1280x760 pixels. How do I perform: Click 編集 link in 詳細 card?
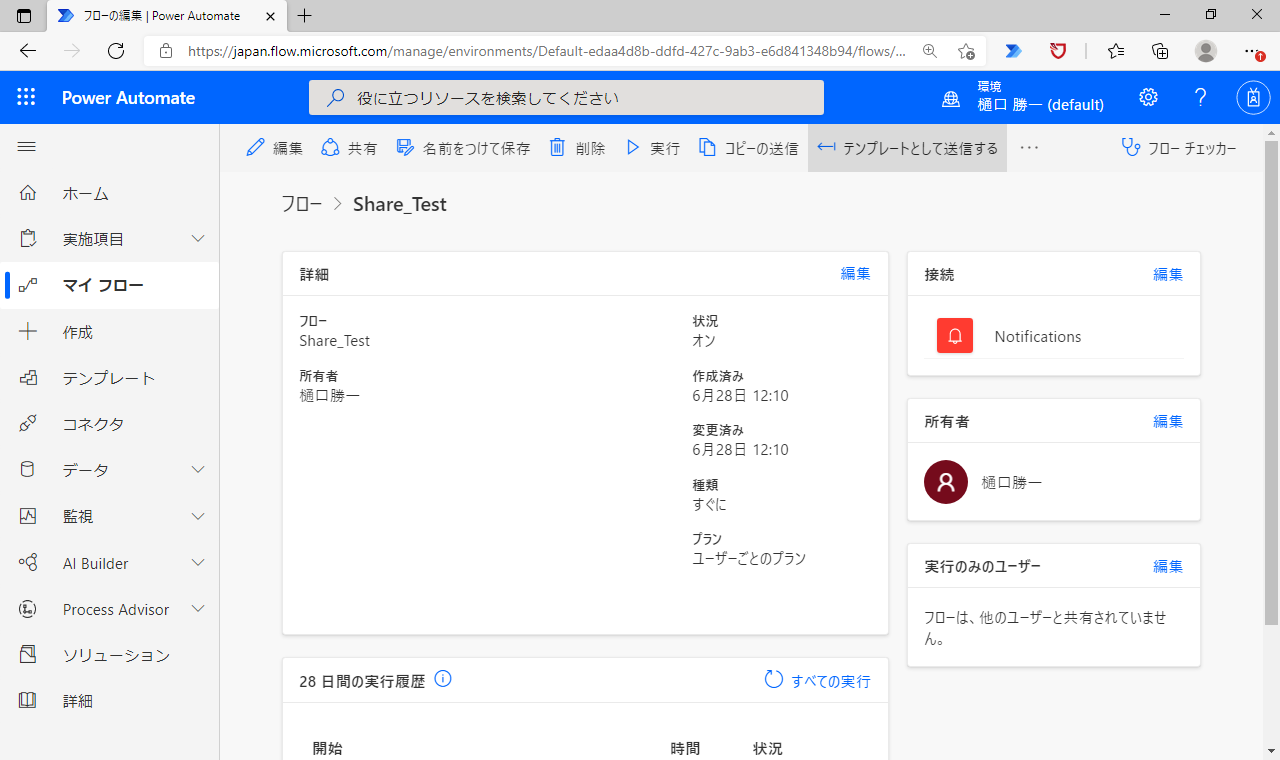click(855, 274)
